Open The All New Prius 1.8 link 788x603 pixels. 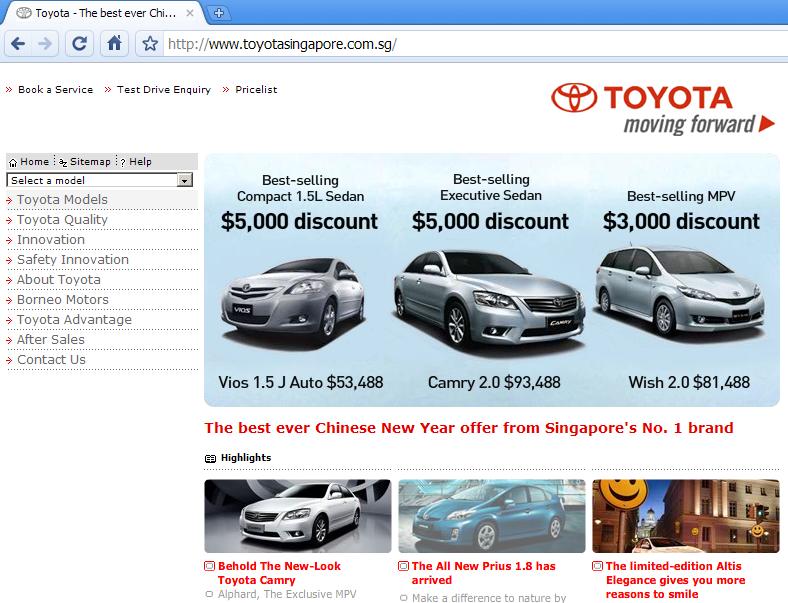coord(483,573)
